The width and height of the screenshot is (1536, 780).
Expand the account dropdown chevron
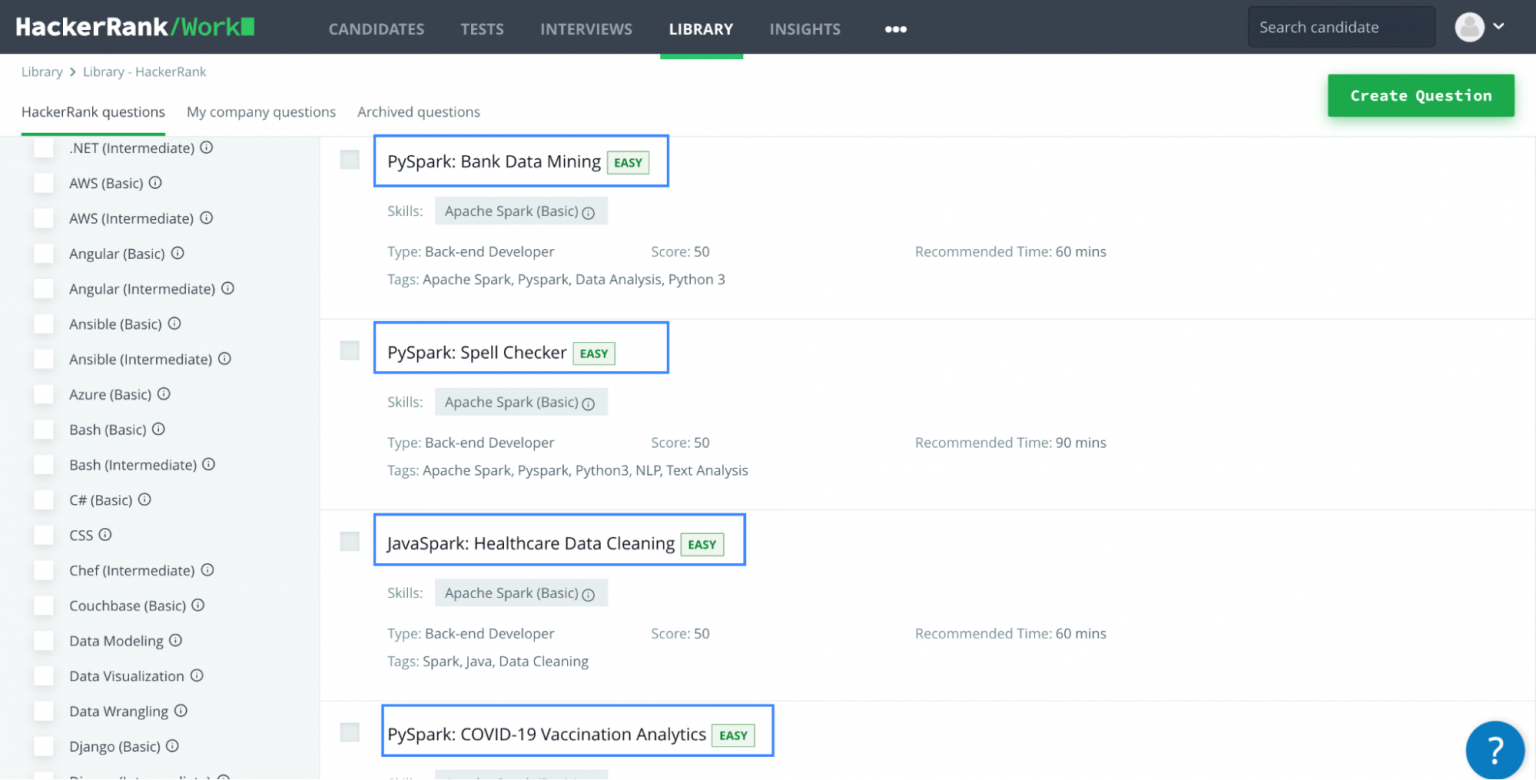(x=1500, y=27)
